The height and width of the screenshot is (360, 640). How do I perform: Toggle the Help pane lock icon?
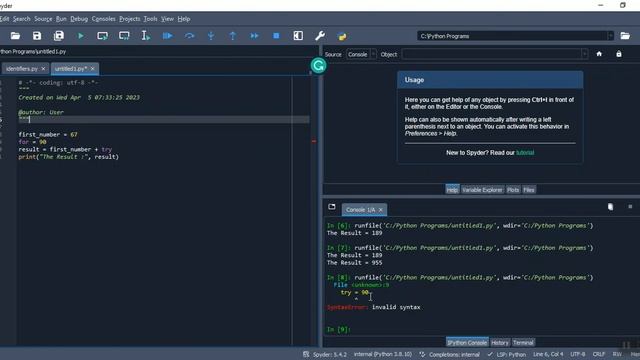[619, 54]
